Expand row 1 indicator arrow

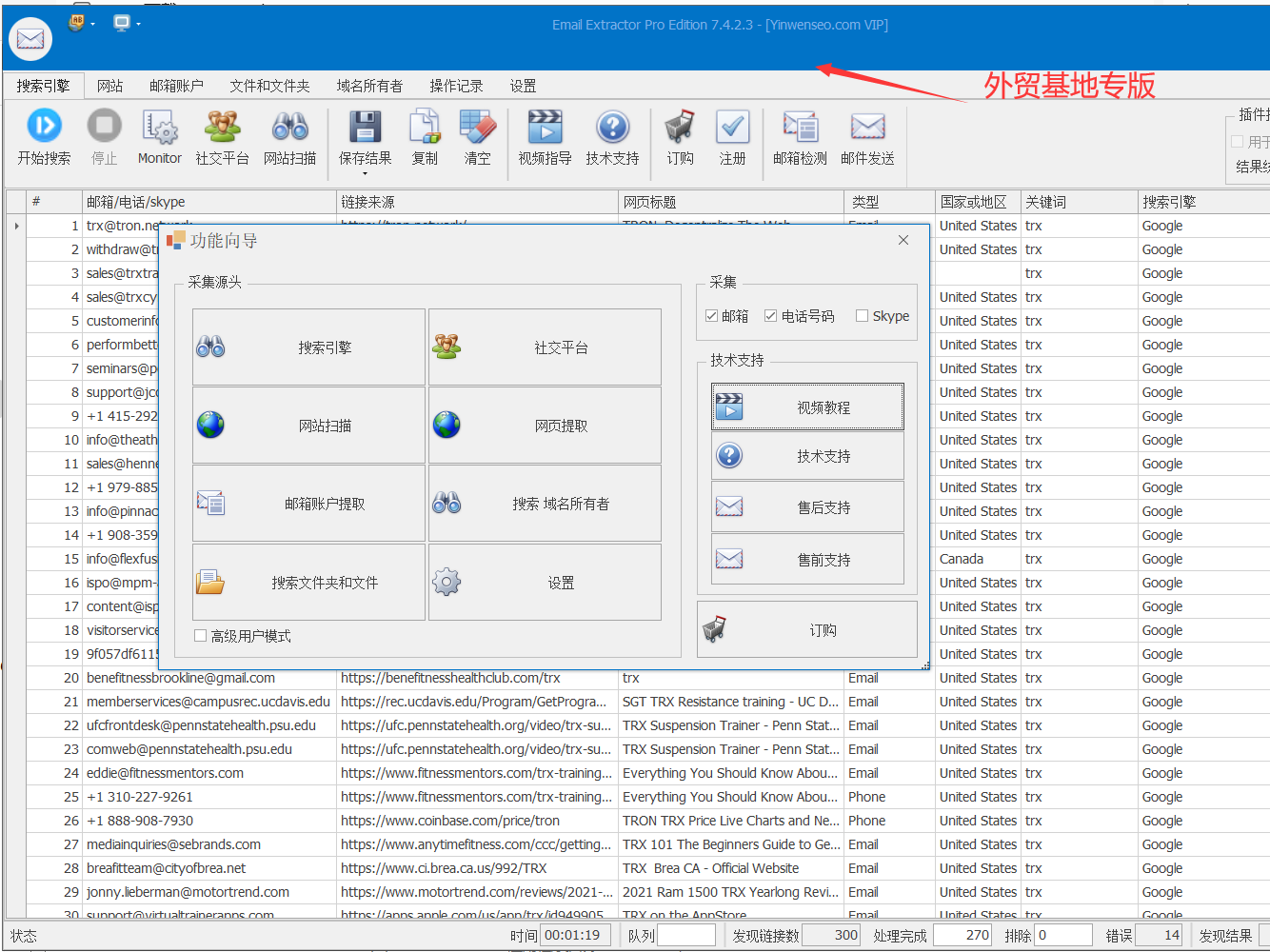[x=16, y=226]
